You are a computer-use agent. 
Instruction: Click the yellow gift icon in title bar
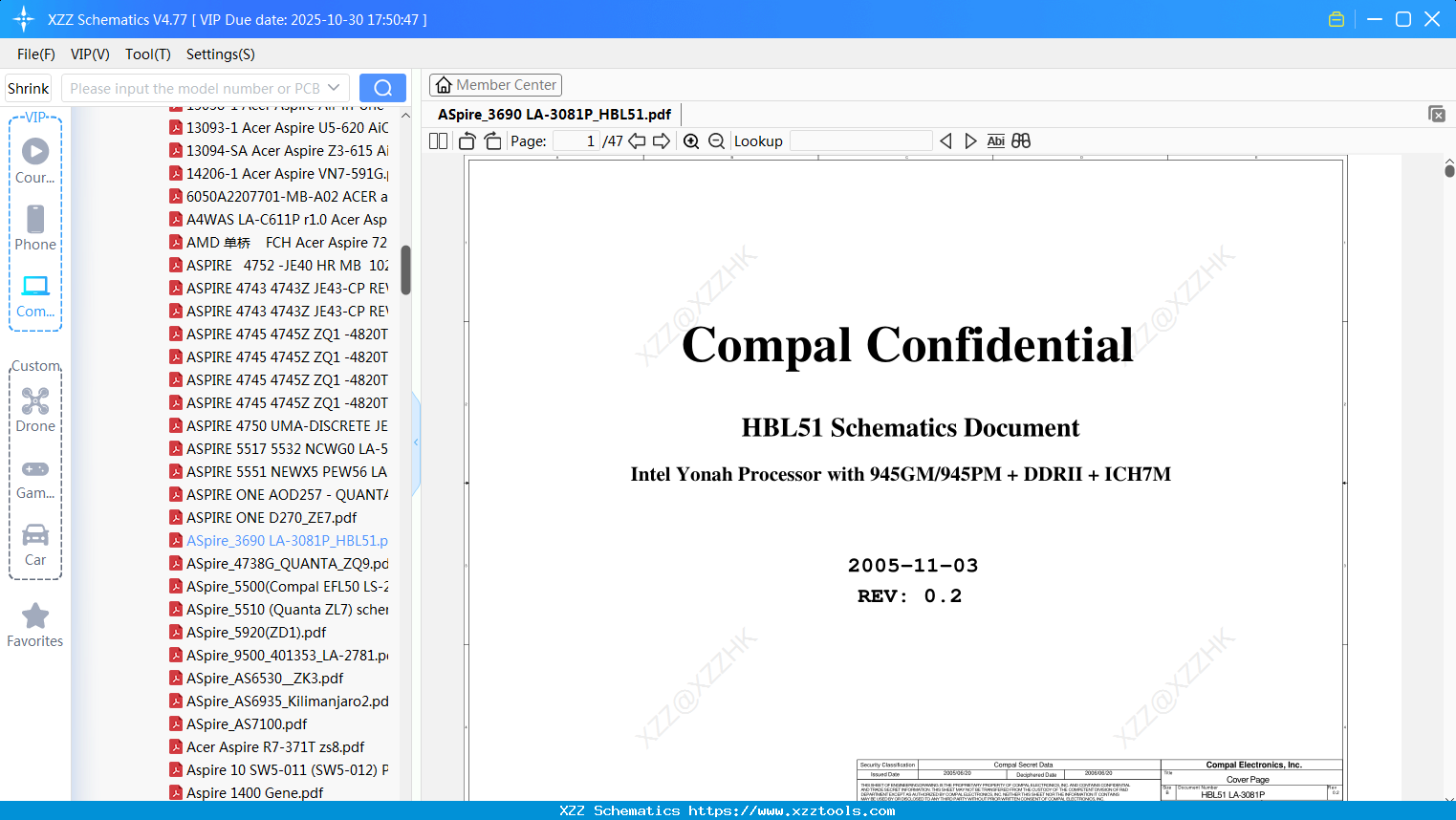(1336, 19)
